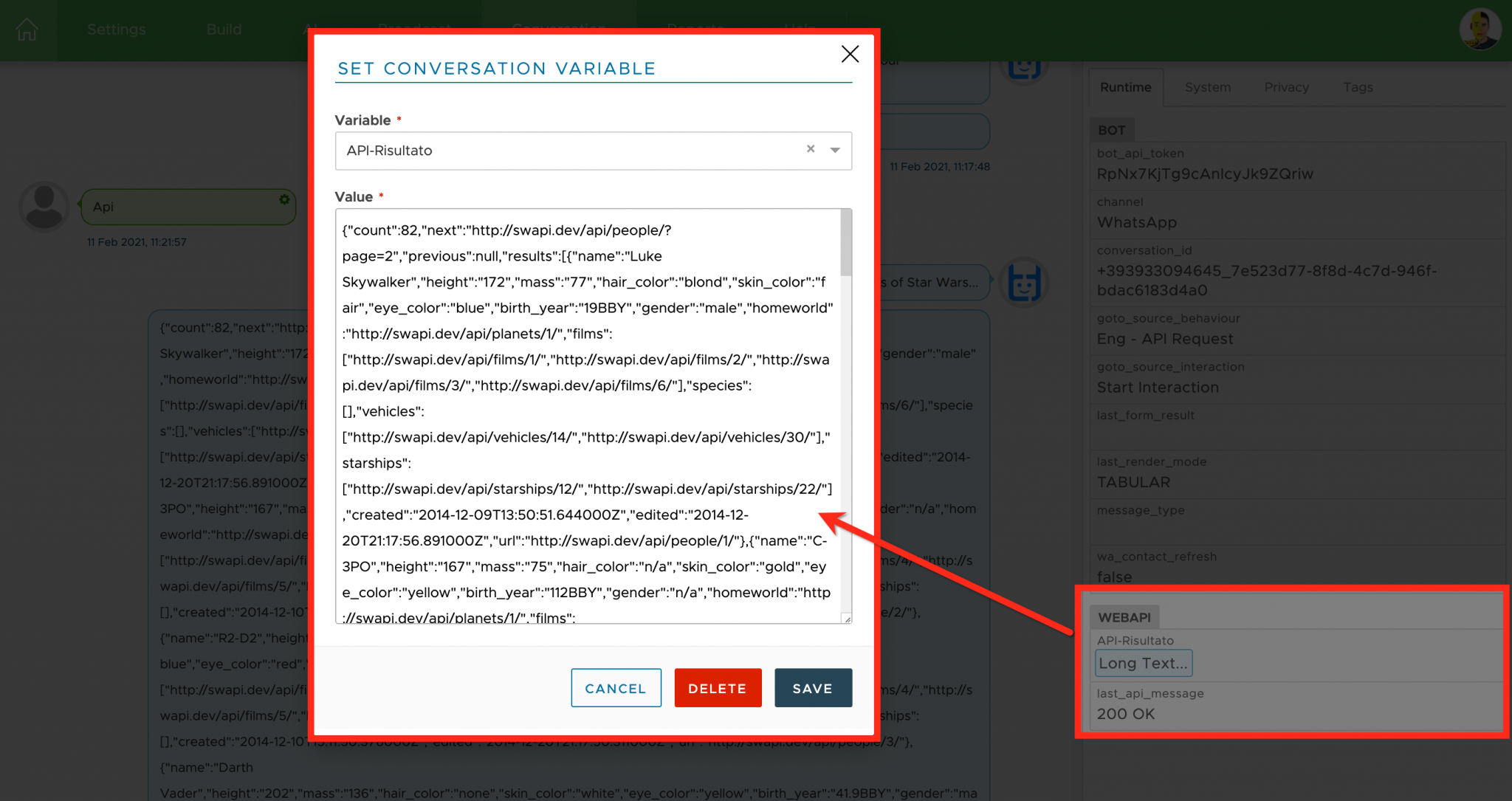Open the profile avatar menu at top right

pyautogui.click(x=1481, y=30)
